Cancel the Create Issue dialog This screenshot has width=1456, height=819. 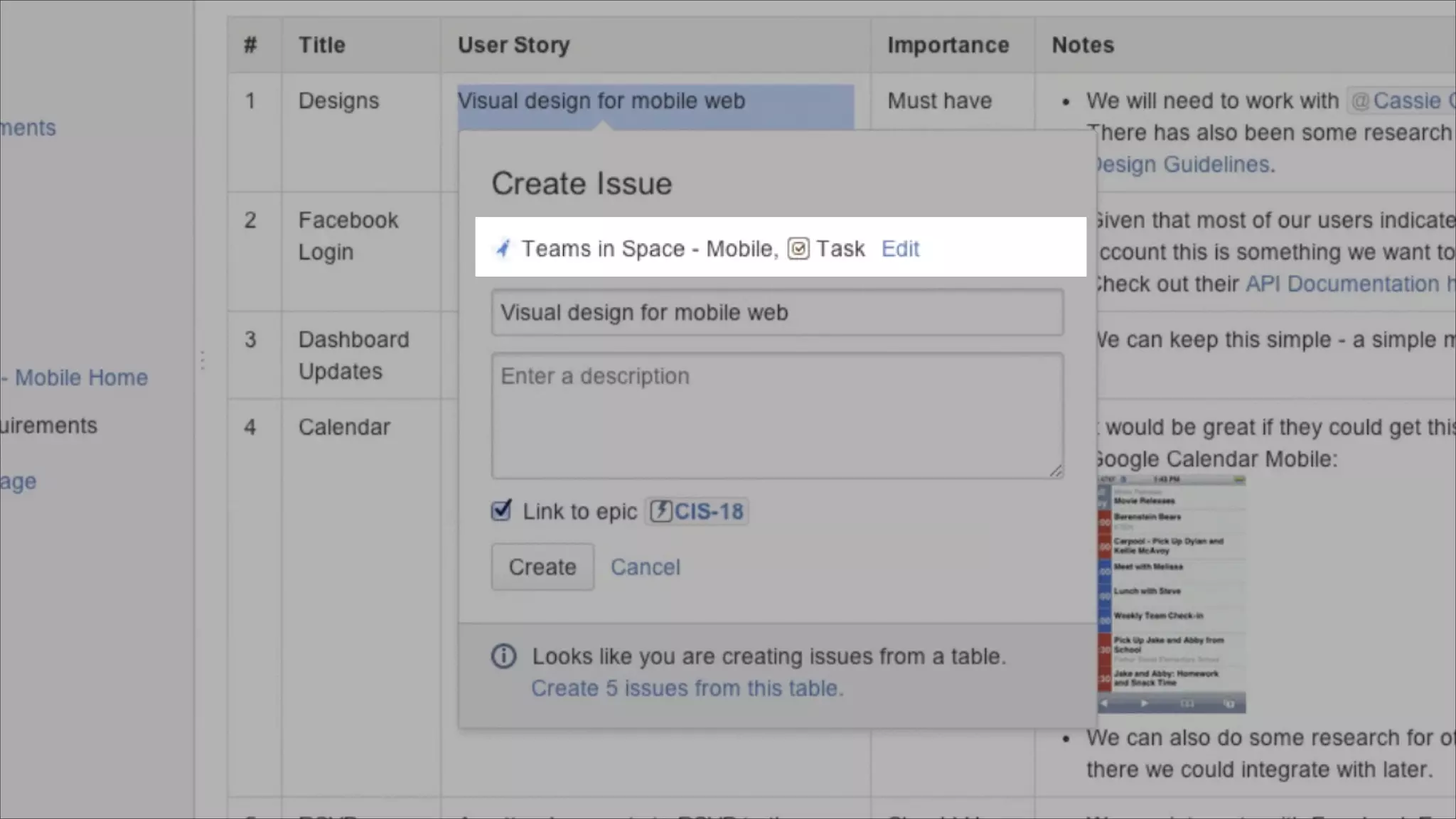(645, 567)
